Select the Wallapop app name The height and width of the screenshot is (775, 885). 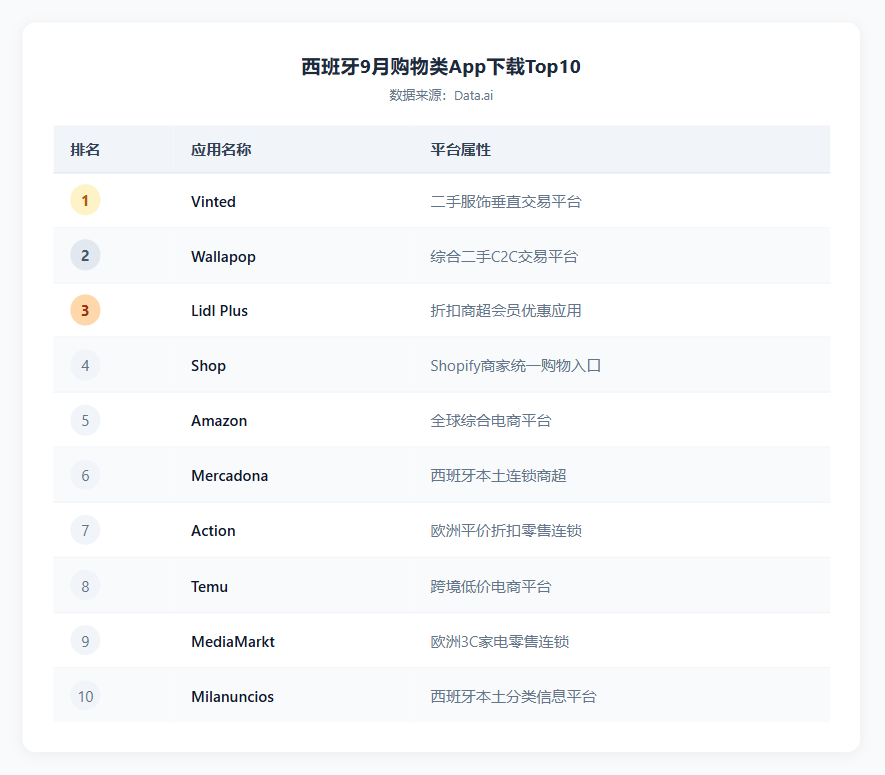(x=224, y=257)
